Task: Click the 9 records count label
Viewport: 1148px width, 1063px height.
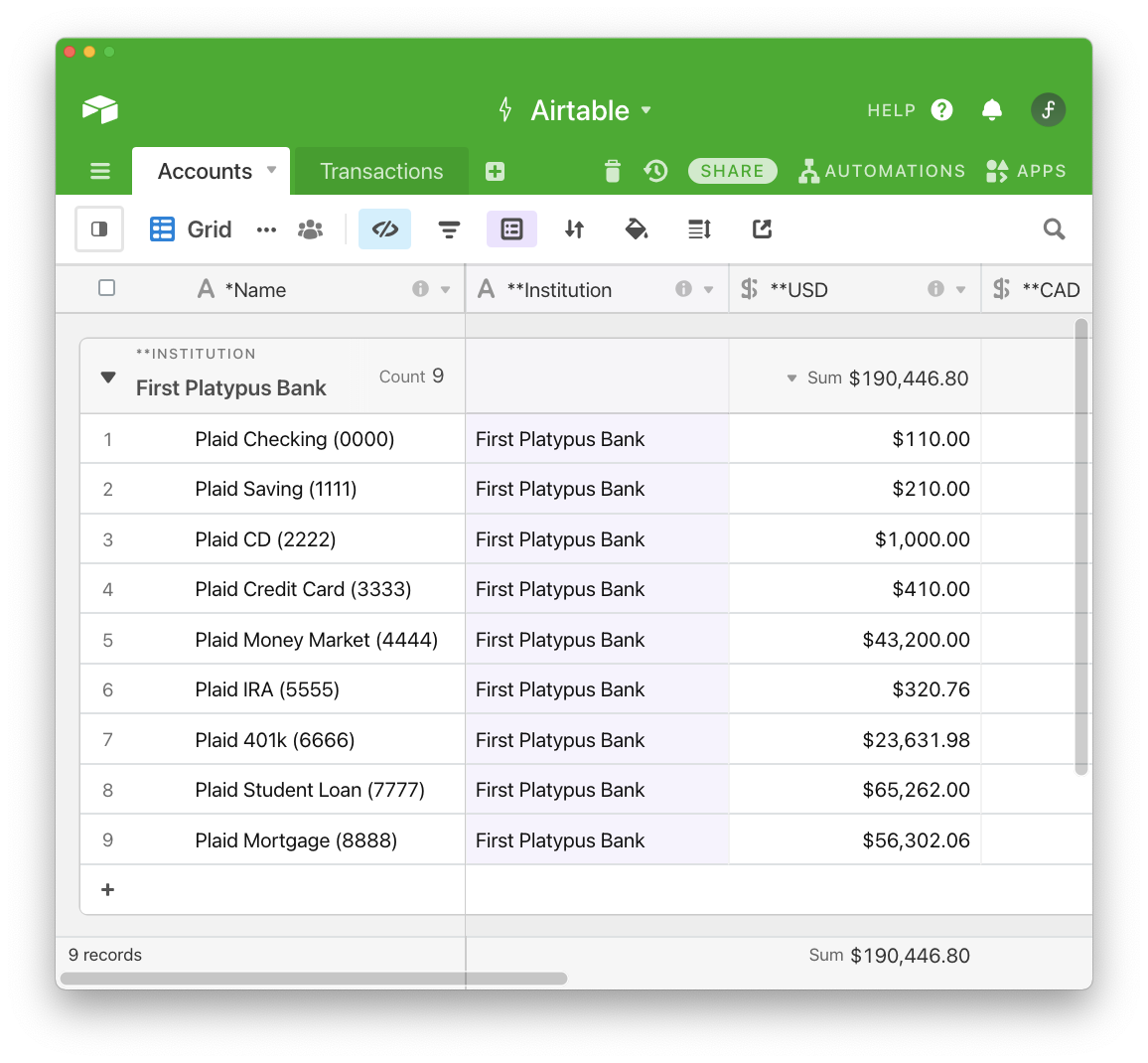Action: 104,955
